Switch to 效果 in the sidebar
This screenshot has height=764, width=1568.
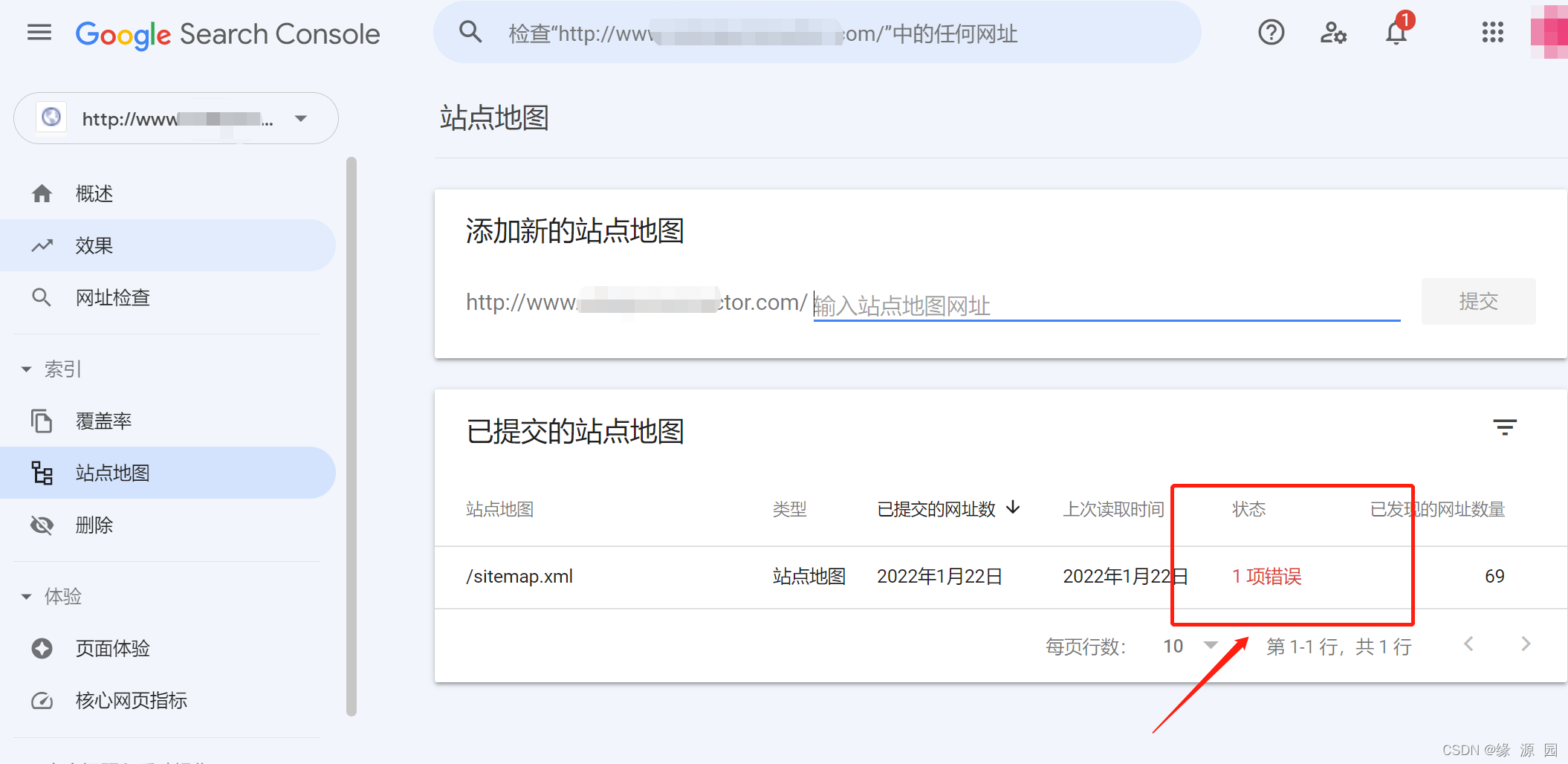94,245
